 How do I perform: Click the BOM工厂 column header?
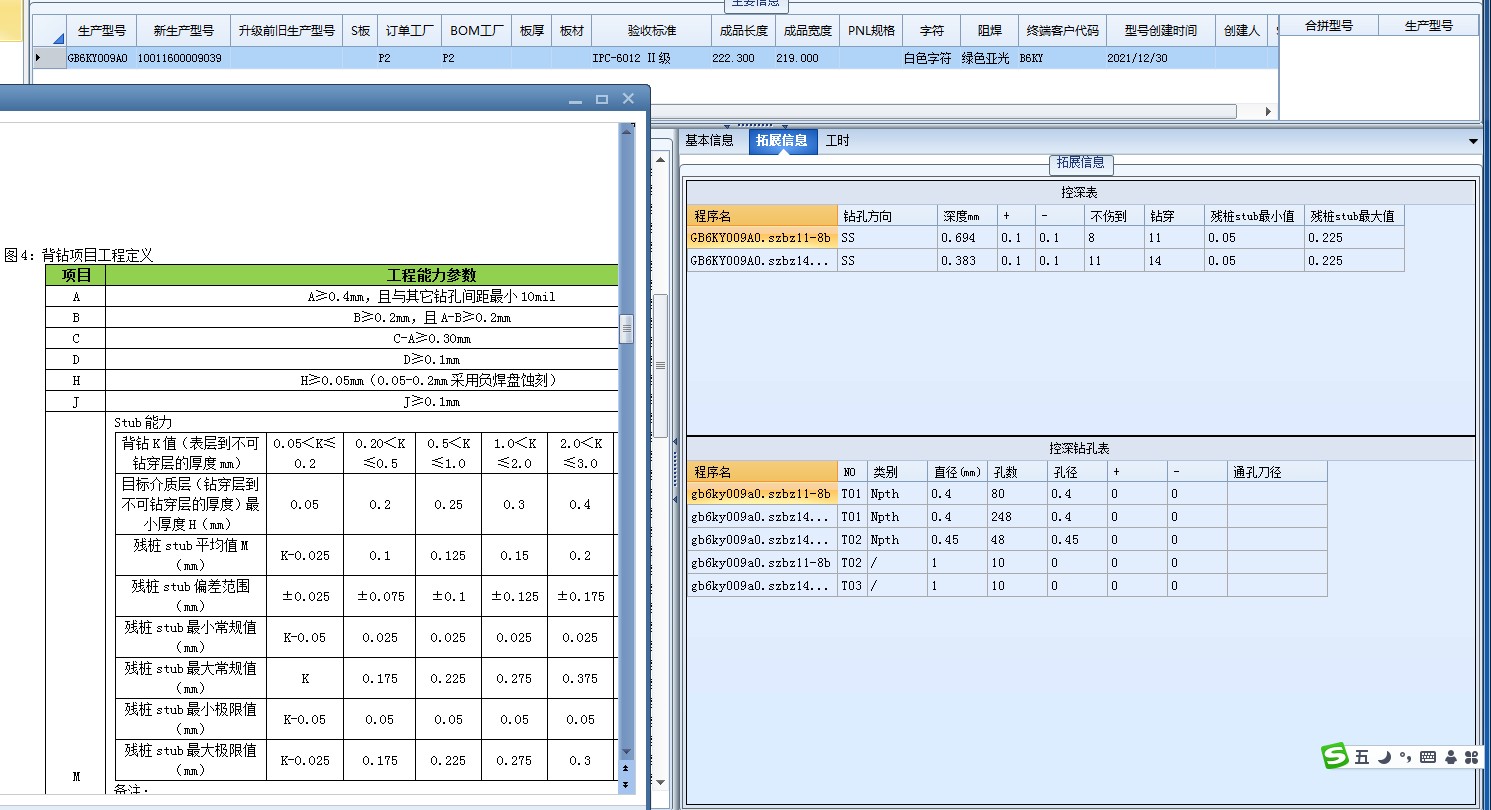pyautogui.click(x=477, y=31)
